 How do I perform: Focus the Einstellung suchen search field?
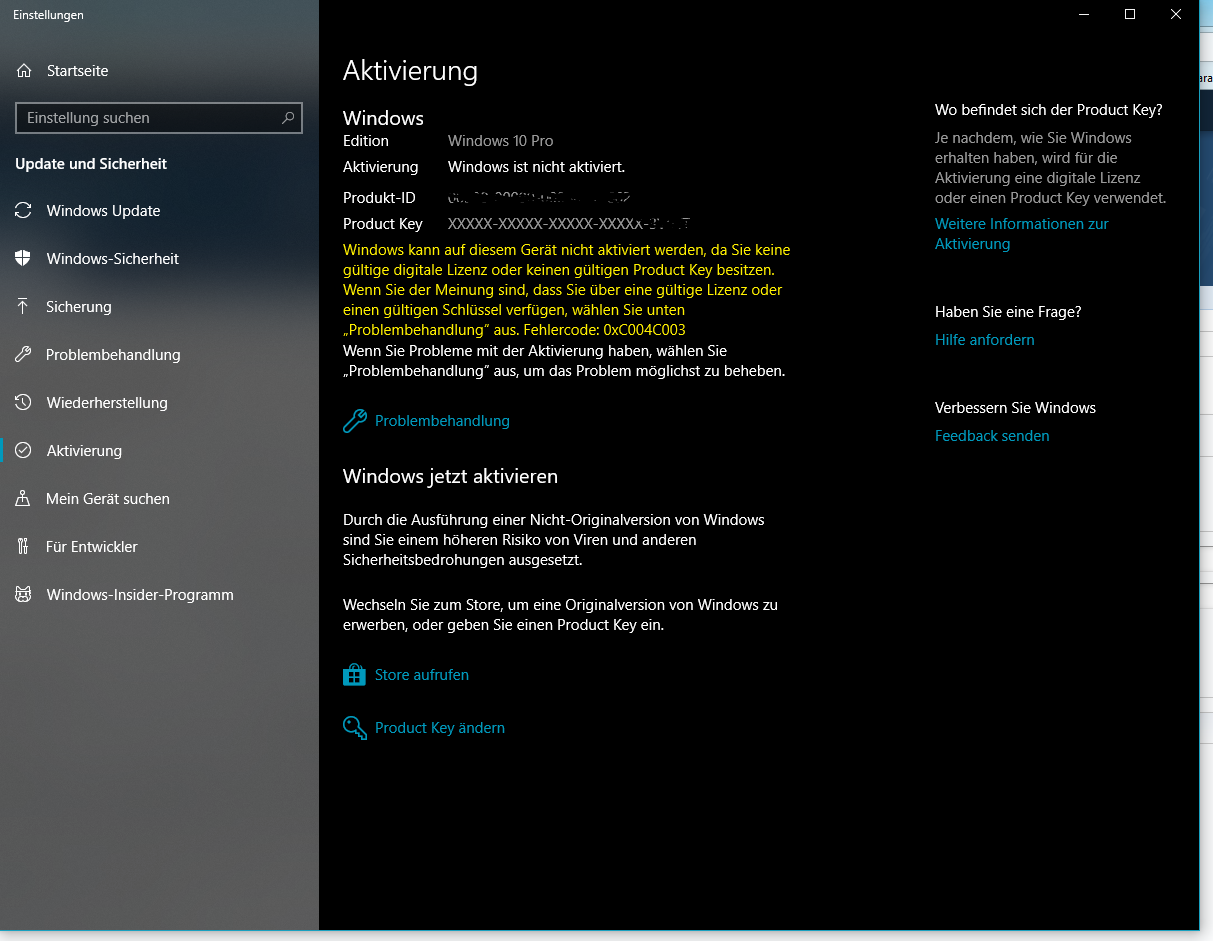pos(159,118)
